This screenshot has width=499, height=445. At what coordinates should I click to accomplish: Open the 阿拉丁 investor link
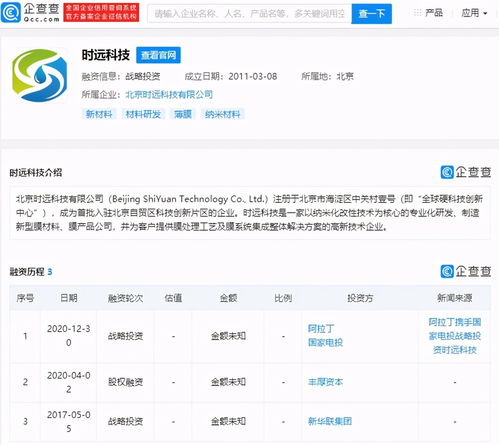pos(321,329)
